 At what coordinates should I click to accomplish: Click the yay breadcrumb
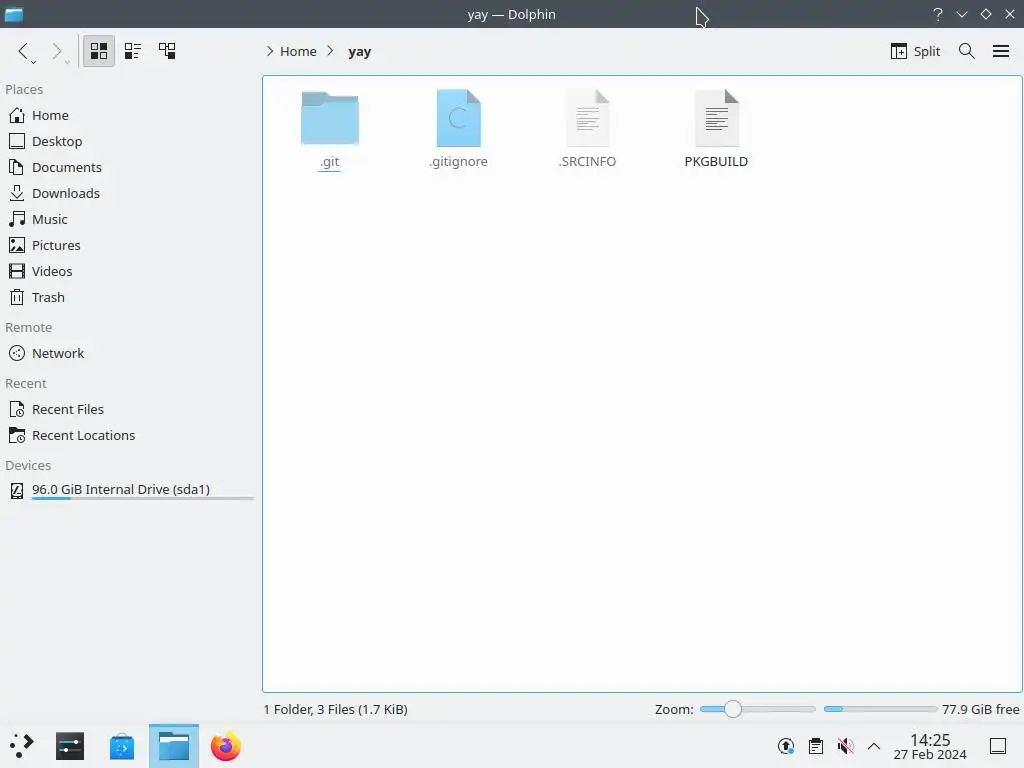pos(359,52)
